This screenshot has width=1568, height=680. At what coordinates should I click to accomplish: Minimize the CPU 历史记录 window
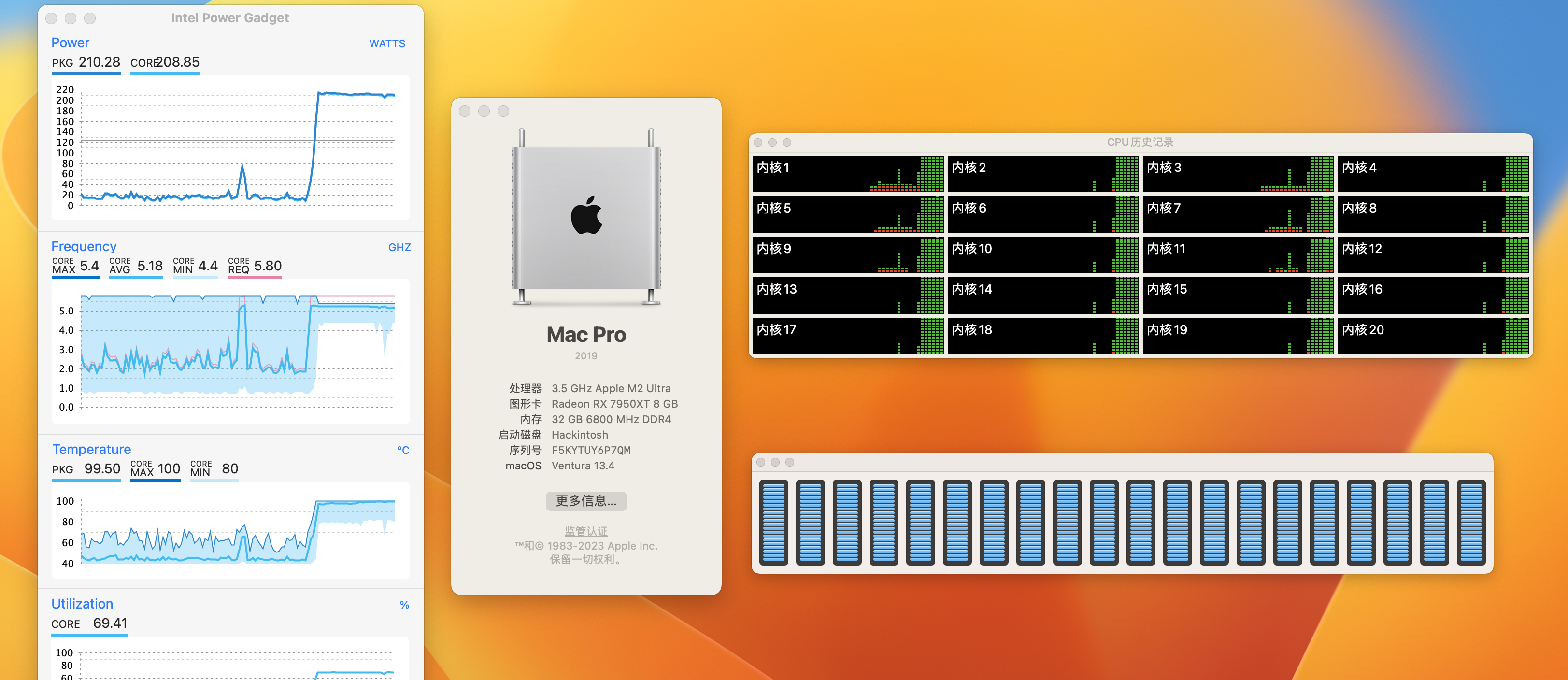click(772, 142)
